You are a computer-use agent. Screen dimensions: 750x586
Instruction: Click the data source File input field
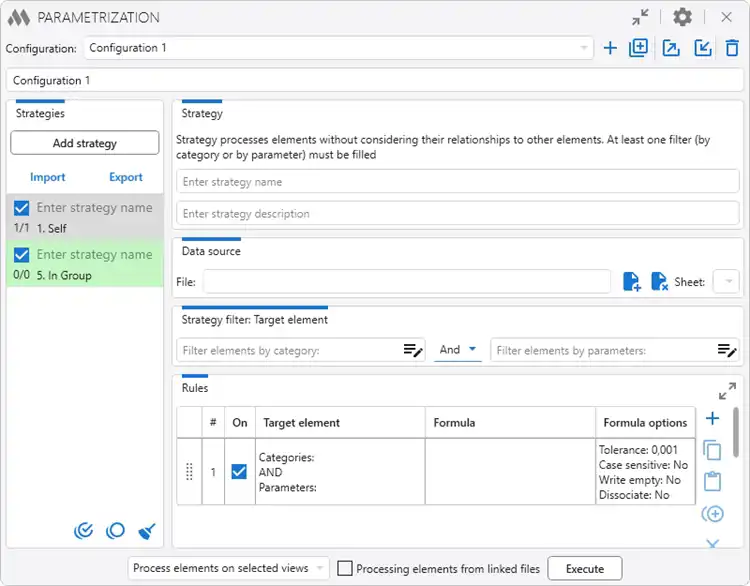407,282
